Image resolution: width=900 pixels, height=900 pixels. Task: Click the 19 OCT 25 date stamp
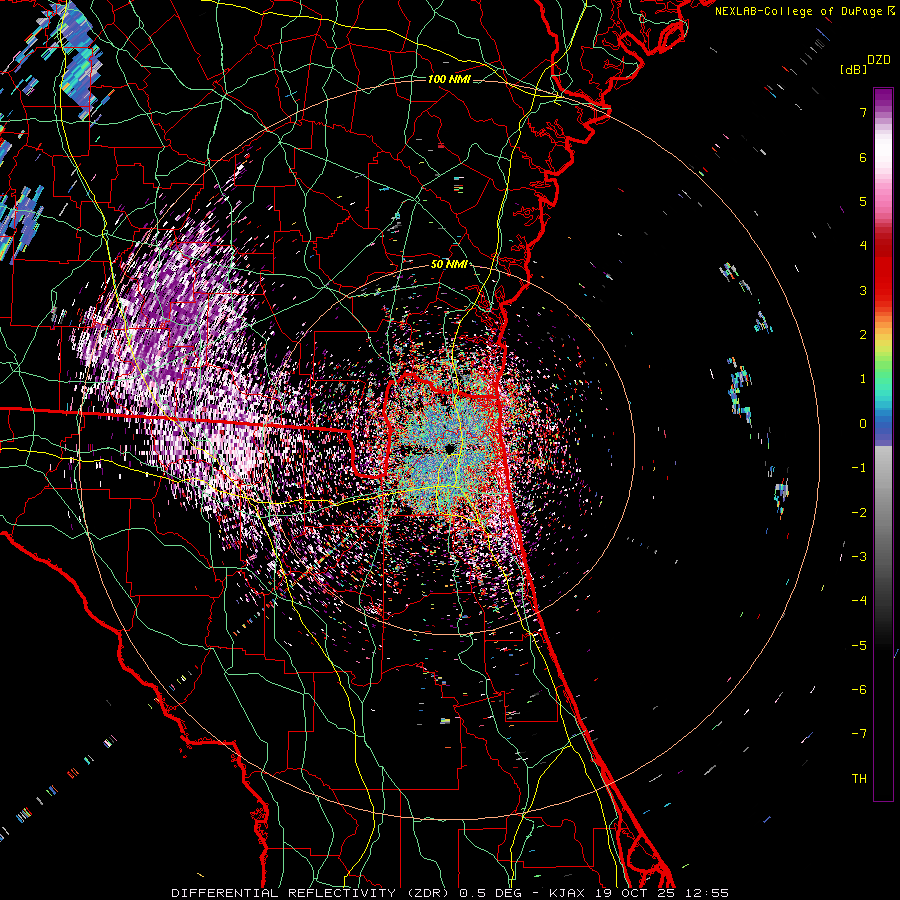pyautogui.click(x=637, y=893)
